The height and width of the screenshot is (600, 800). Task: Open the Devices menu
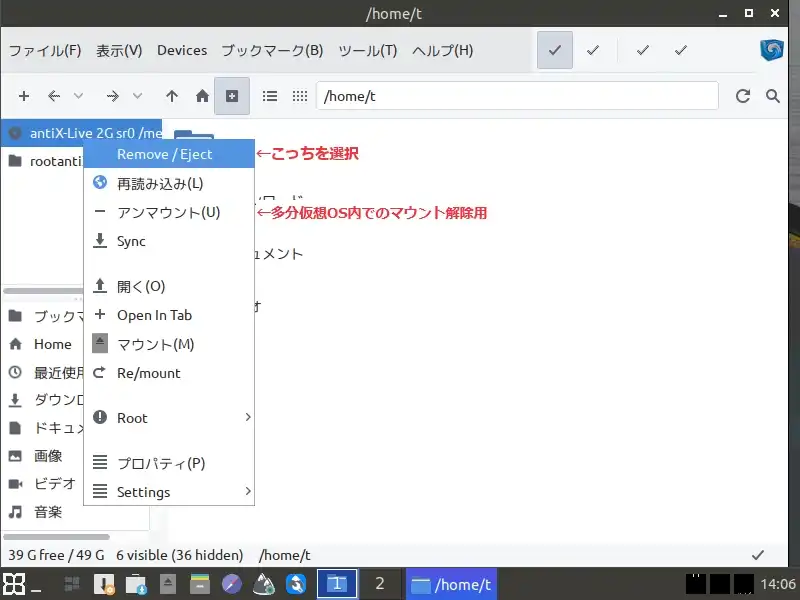182,50
